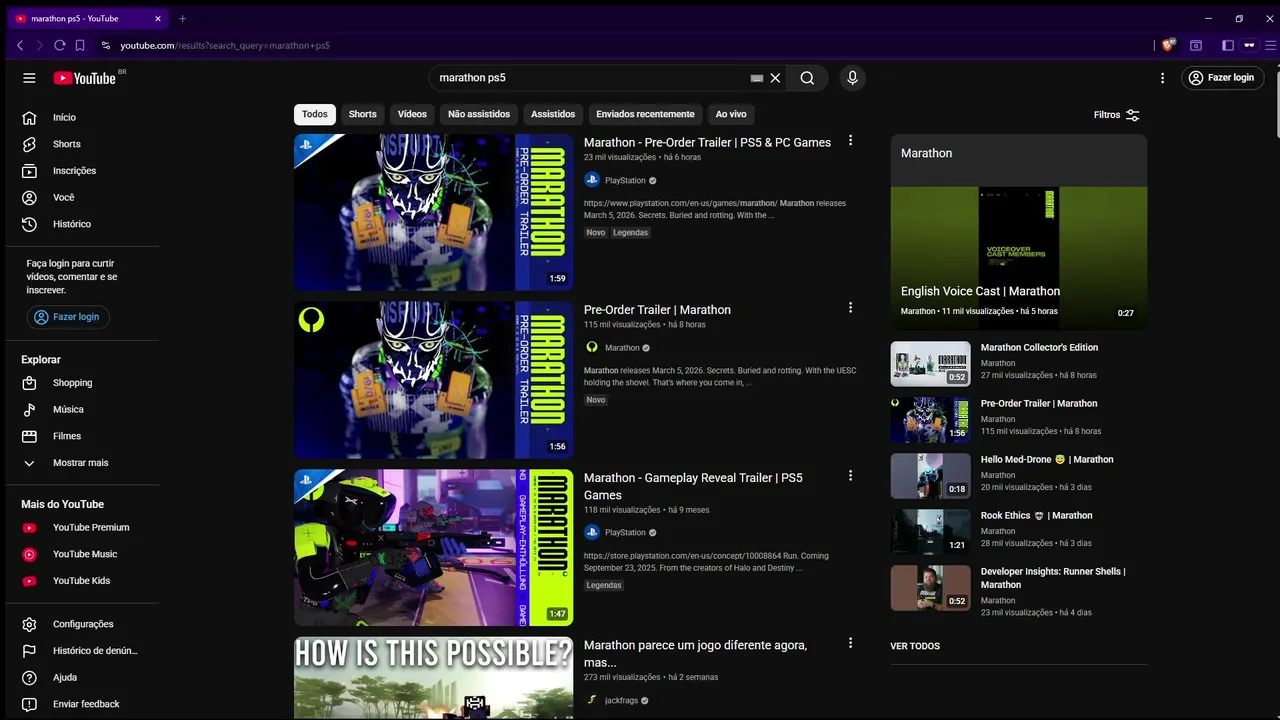Open options for the 115 mil Pre-Order Trailer result
This screenshot has width=1280, height=720.
[x=851, y=308]
